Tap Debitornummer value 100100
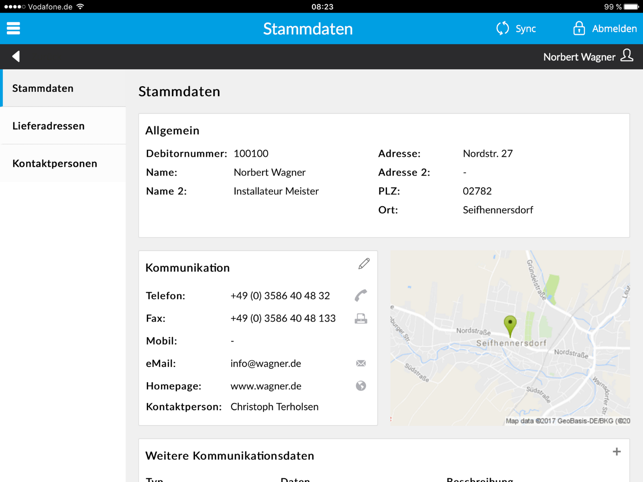The width and height of the screenshot is (643, 482). pos(251,153)
